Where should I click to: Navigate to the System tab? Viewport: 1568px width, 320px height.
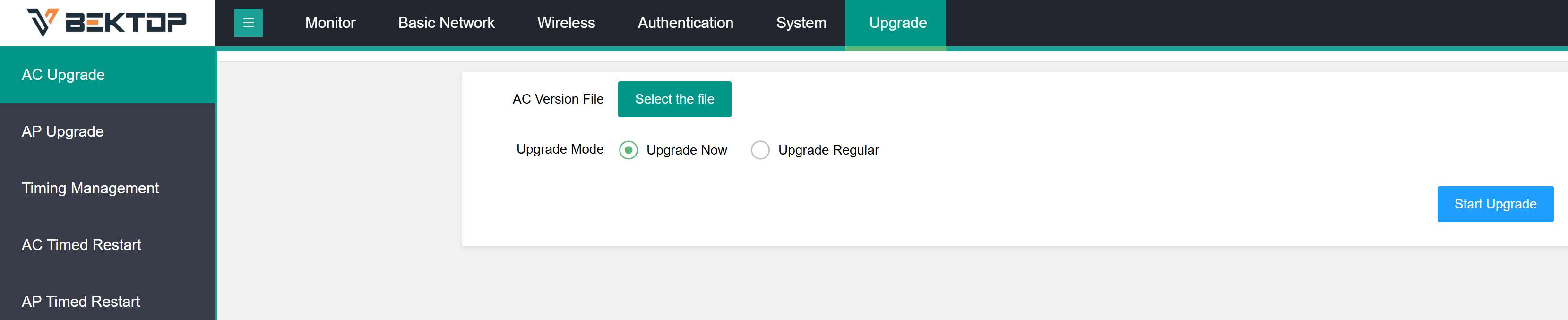801,23
